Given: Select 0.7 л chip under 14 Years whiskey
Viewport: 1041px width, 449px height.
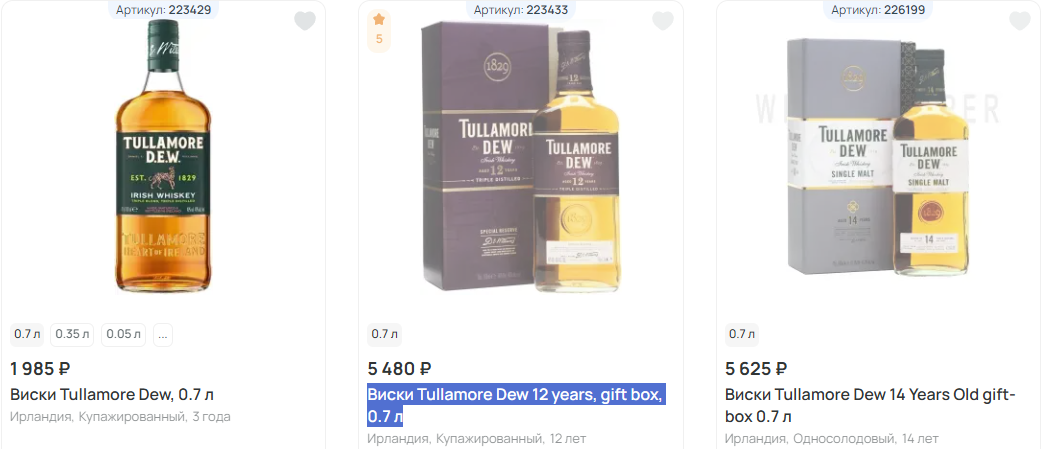Looking at the screenshot, I should (x=742, y=334).
